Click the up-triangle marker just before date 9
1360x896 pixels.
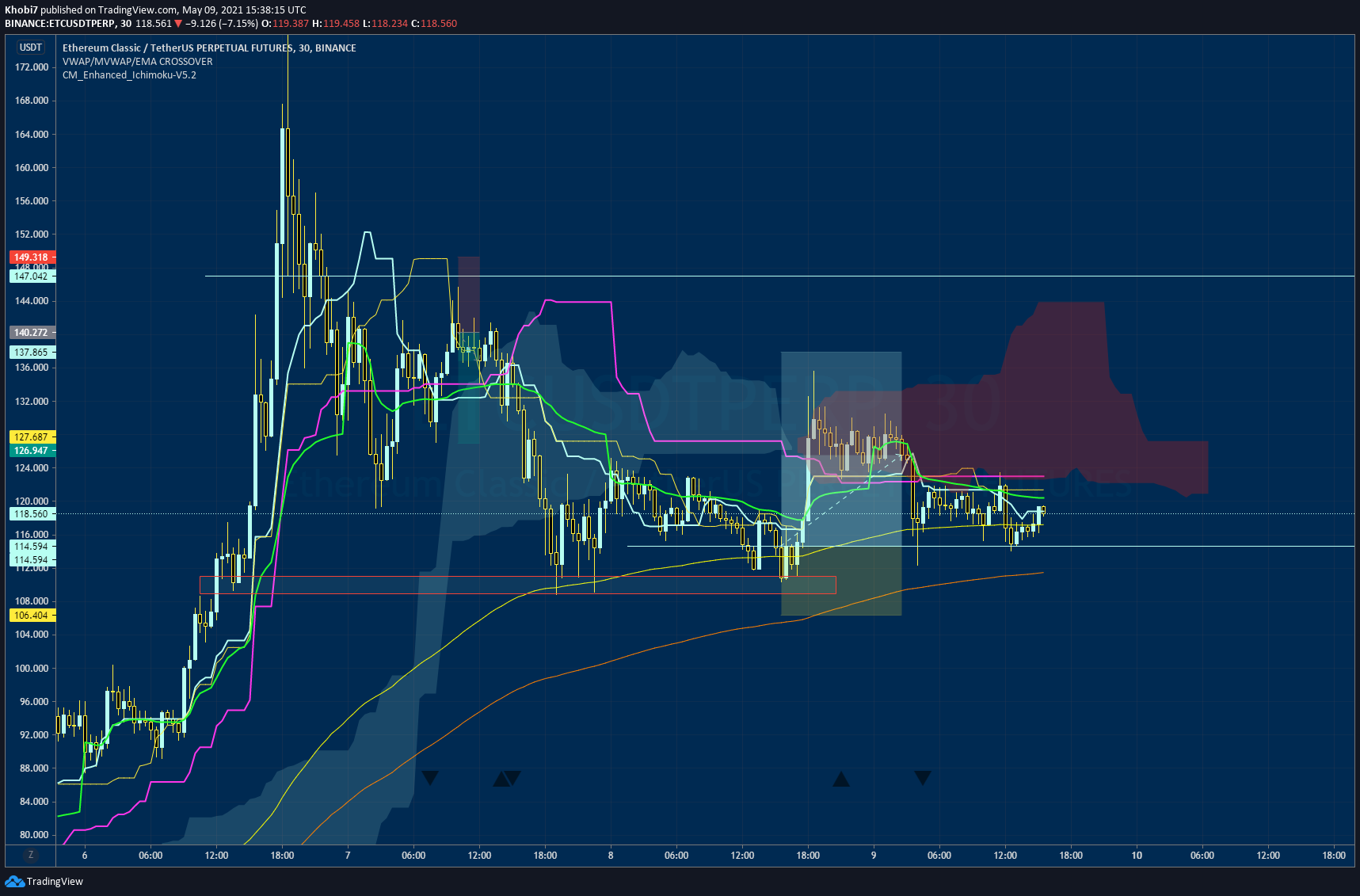click(841, 780)
